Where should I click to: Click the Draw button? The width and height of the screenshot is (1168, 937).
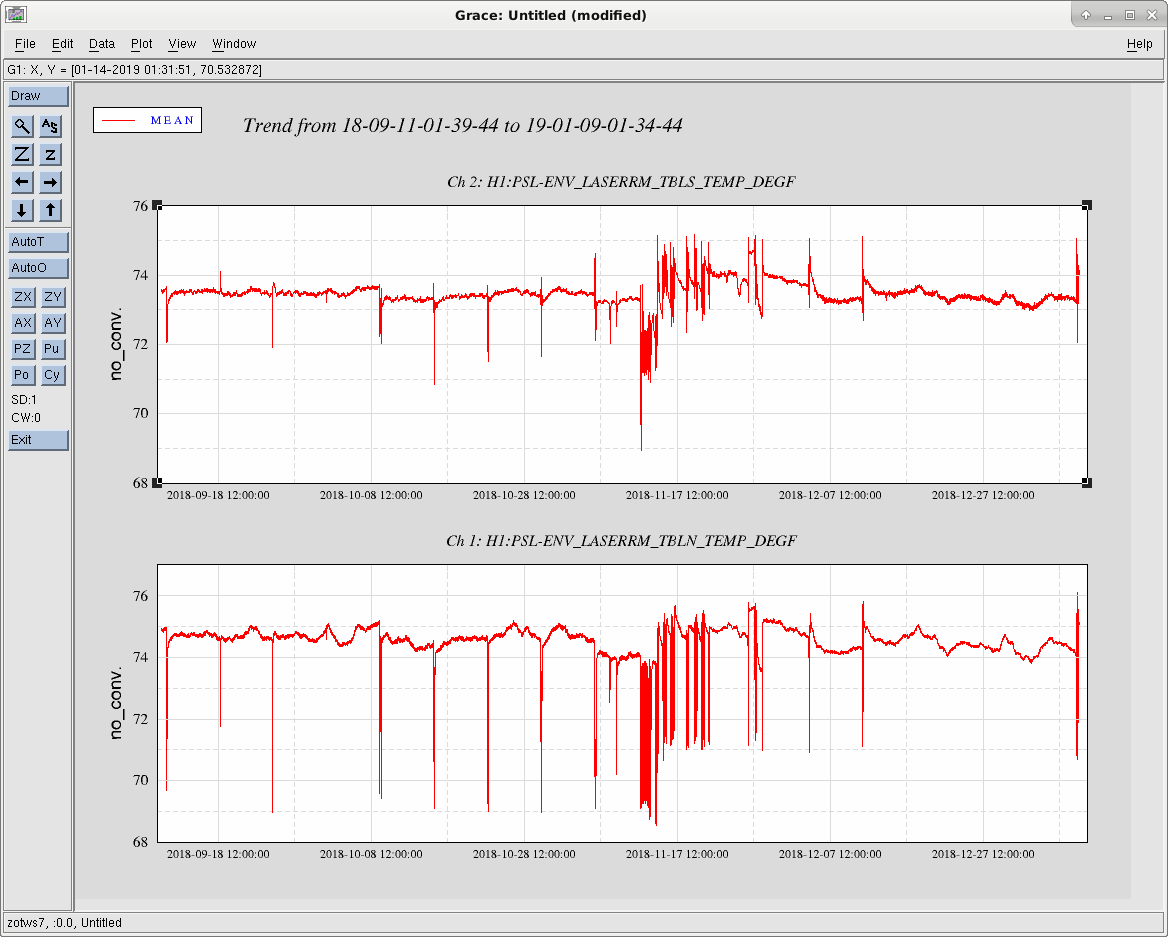pyautogui.click(x=39, y=96)
